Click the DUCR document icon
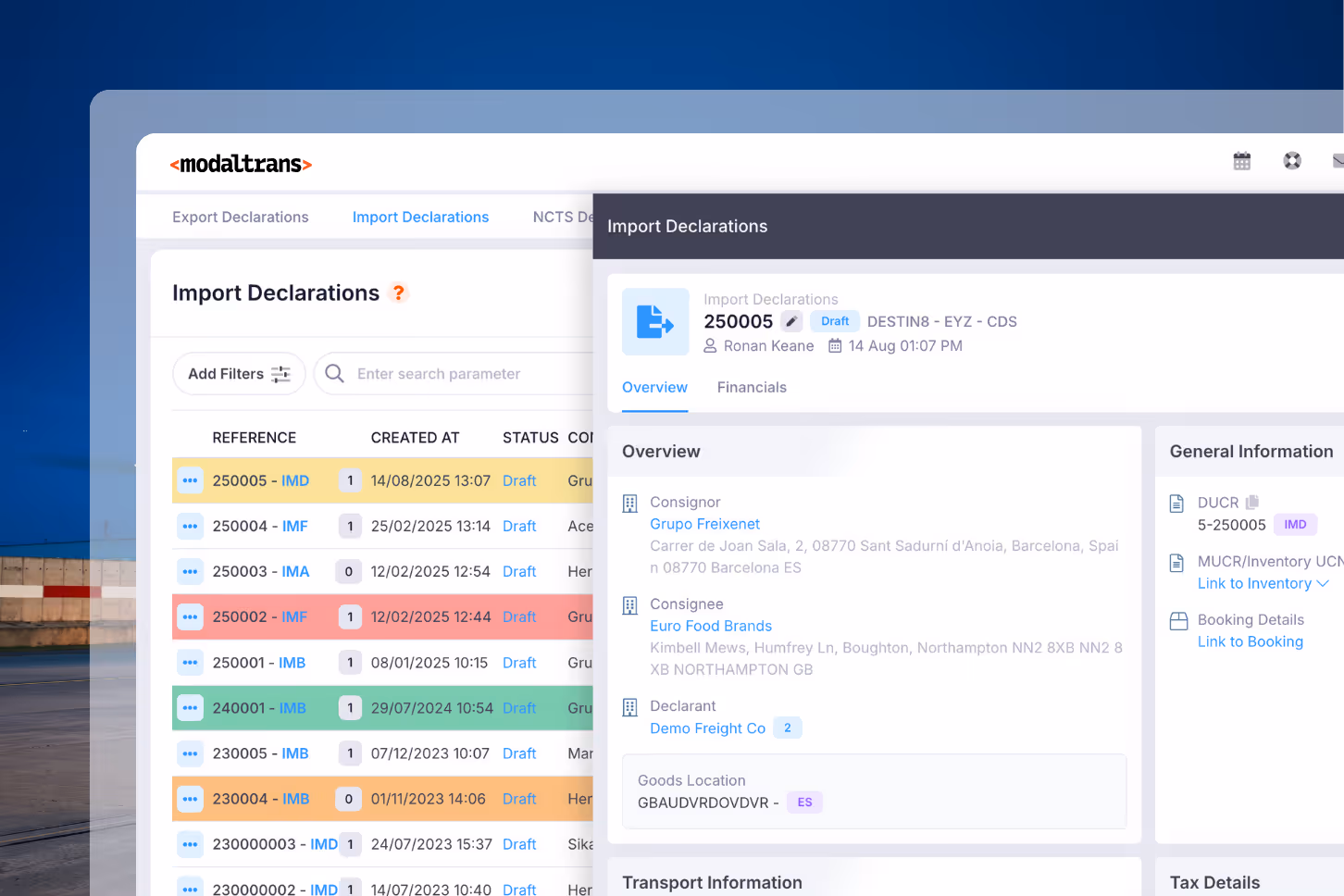This screenshot has width=1344, height=896. pos(1176,503)
